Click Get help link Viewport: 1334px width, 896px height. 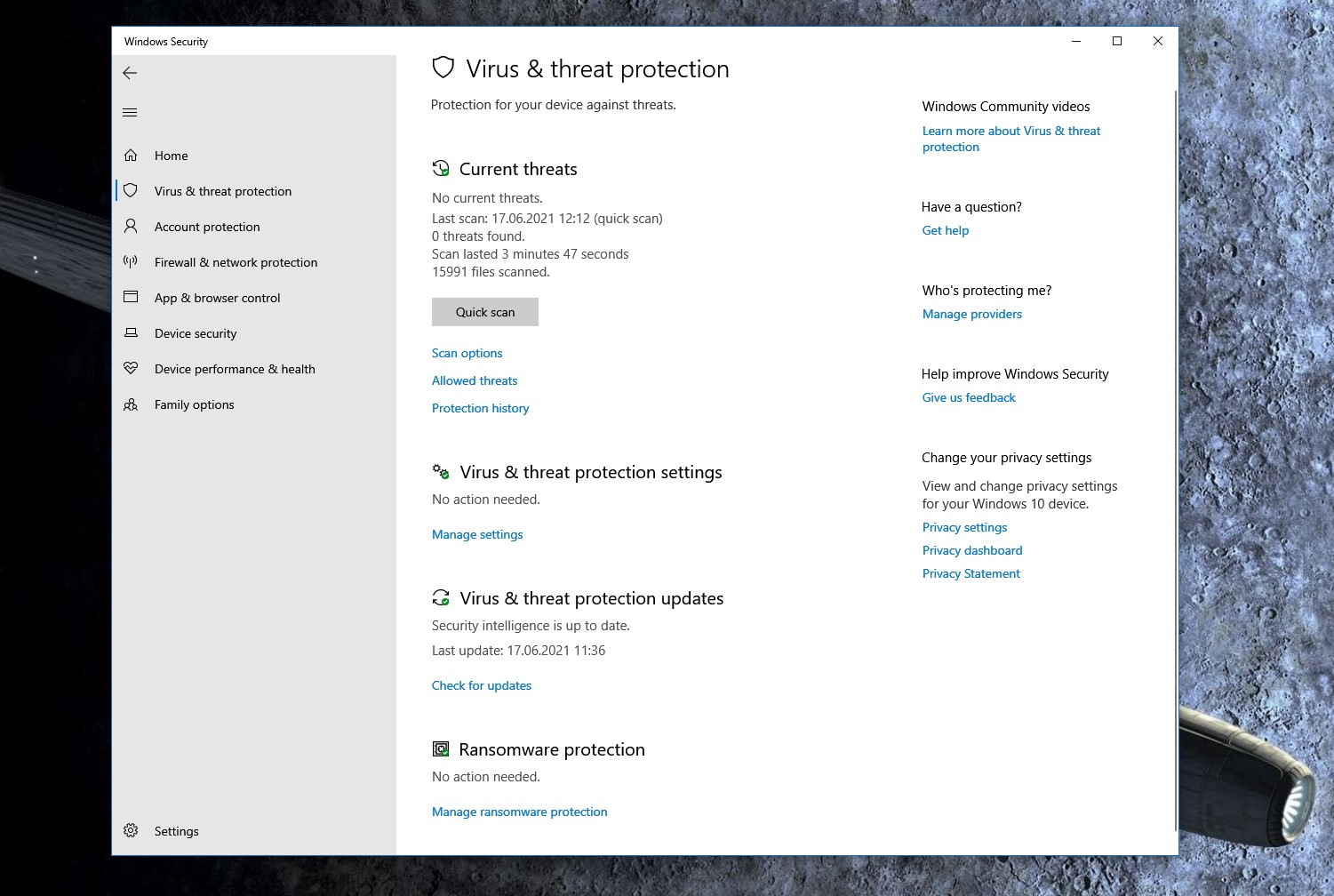click(x=946, y=230)
